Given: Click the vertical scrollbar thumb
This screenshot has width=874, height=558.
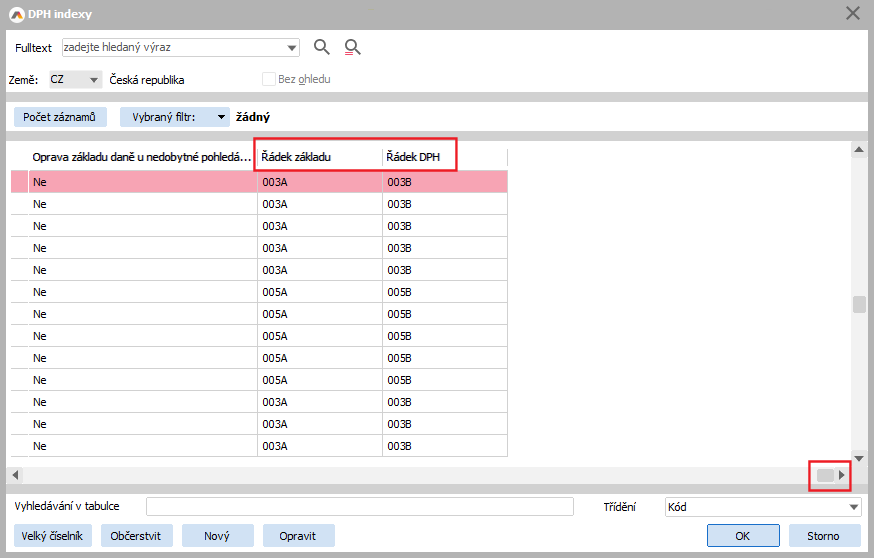Looking at the screenshot, I should point(859,305).
